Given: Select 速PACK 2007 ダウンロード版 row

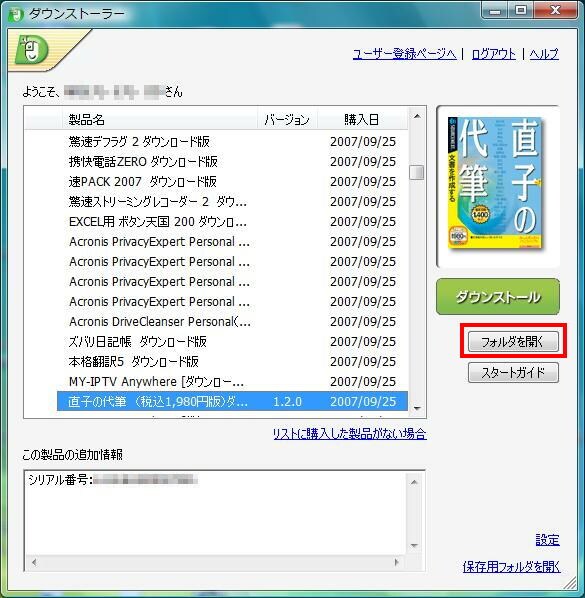Looking at the screenshot, I should [232, 182].
